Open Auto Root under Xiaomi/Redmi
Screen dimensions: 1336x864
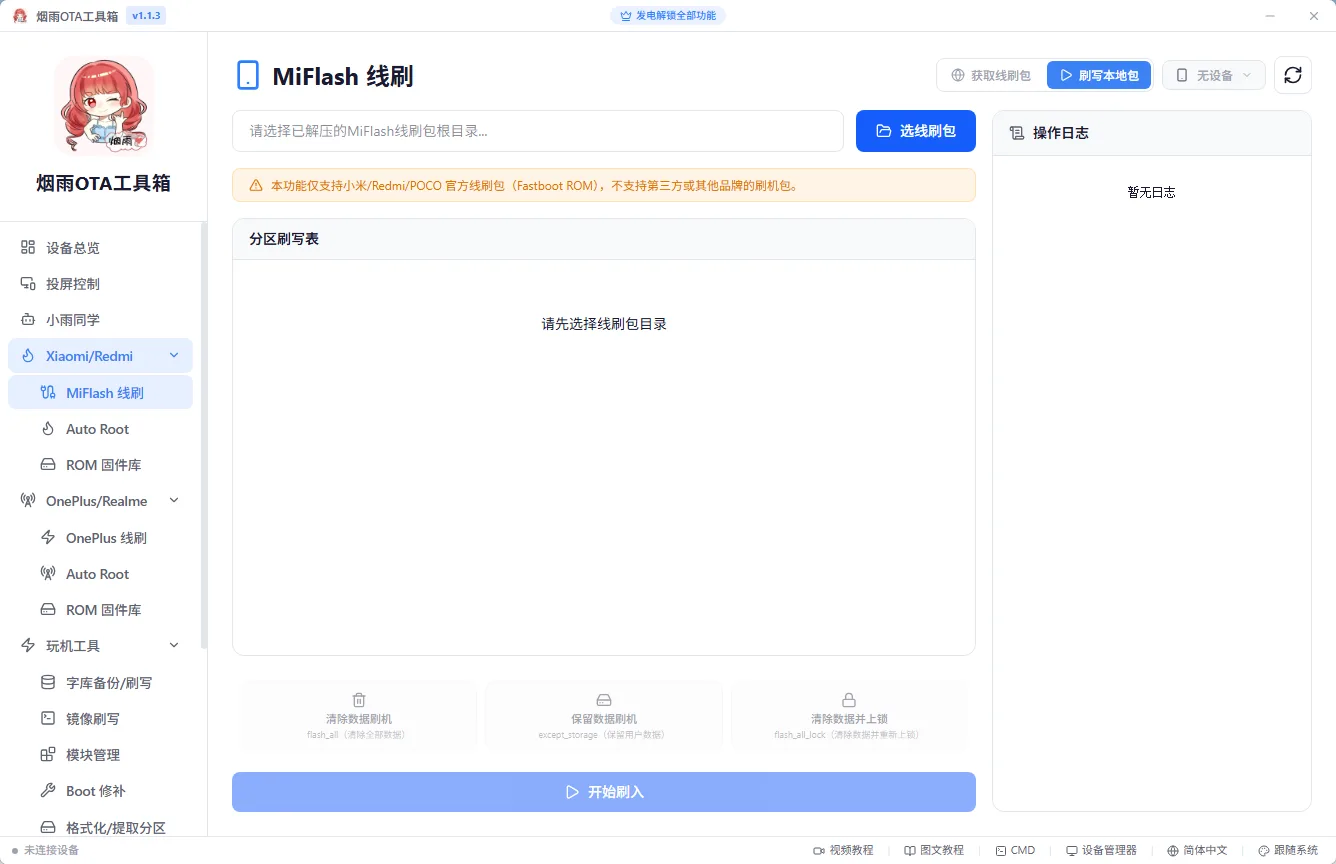100,429
